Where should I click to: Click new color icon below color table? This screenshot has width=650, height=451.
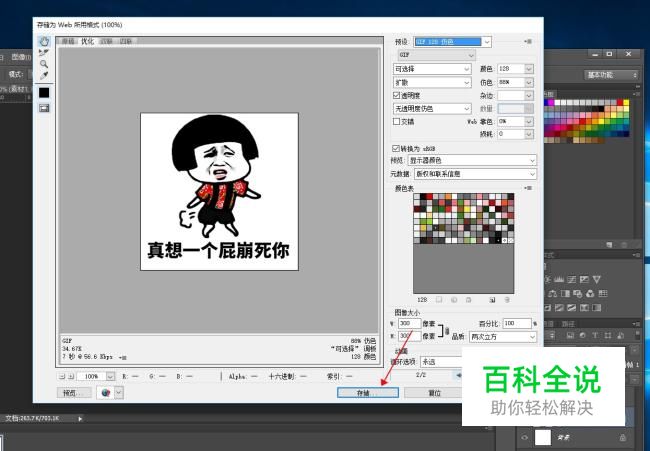click(x=492, y=300)
